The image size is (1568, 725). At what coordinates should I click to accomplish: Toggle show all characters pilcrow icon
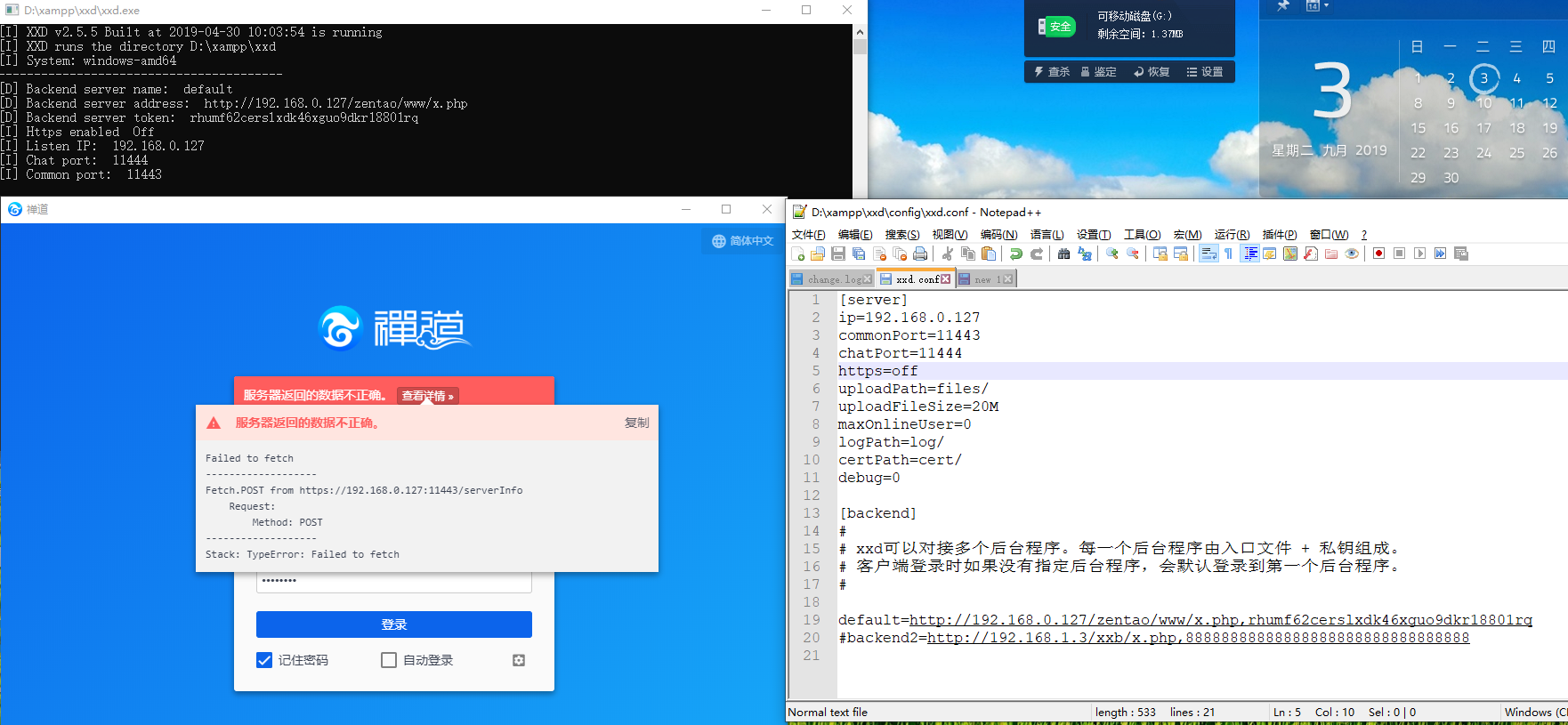coord(1228,254)
